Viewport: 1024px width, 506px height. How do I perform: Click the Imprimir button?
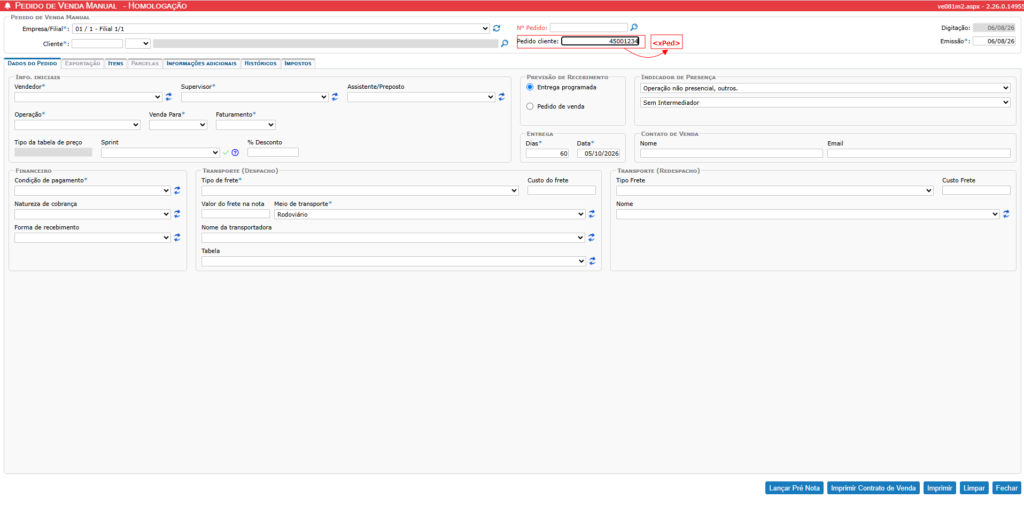940,488
